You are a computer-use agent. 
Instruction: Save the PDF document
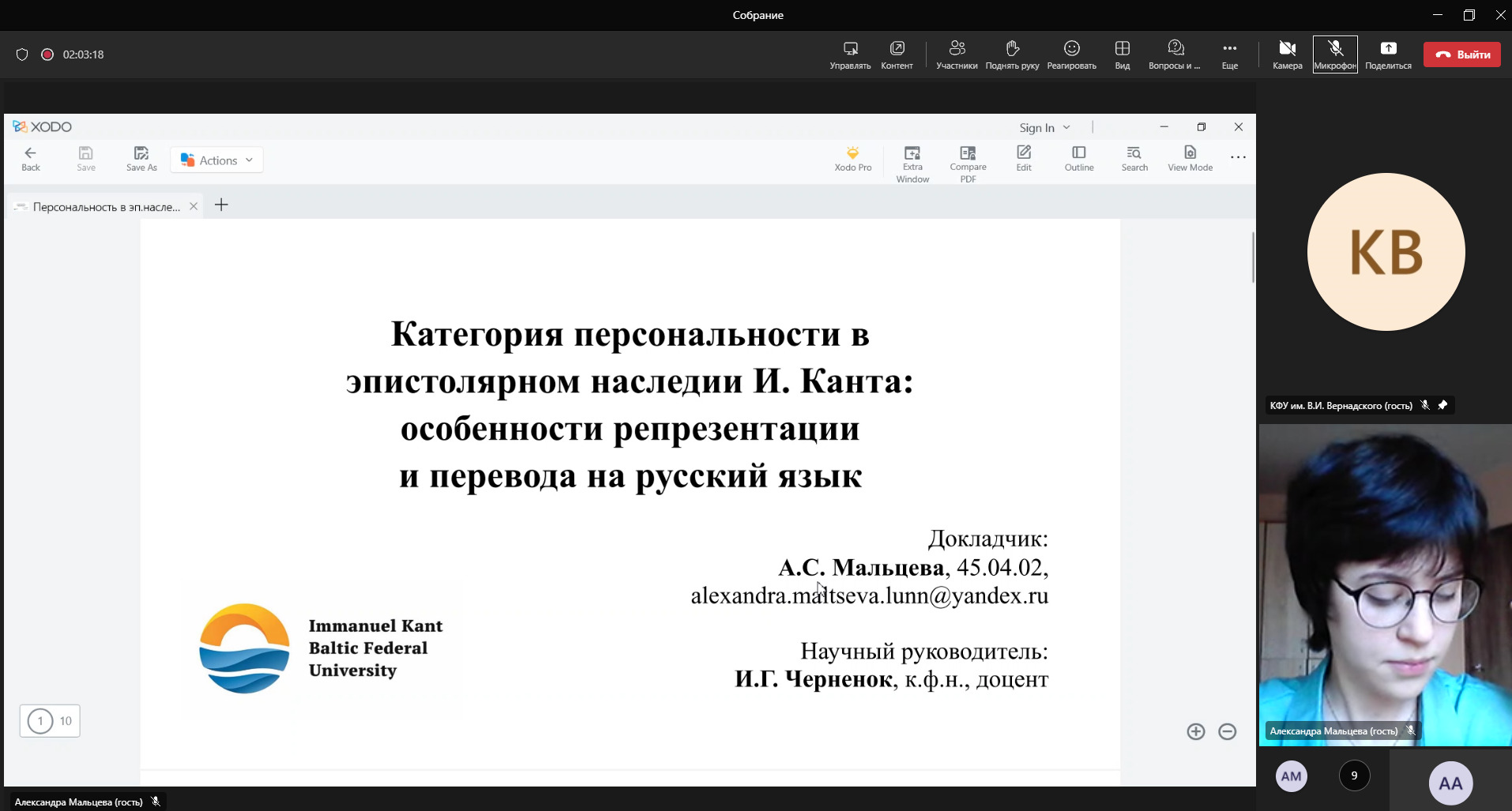click(85, 158)
